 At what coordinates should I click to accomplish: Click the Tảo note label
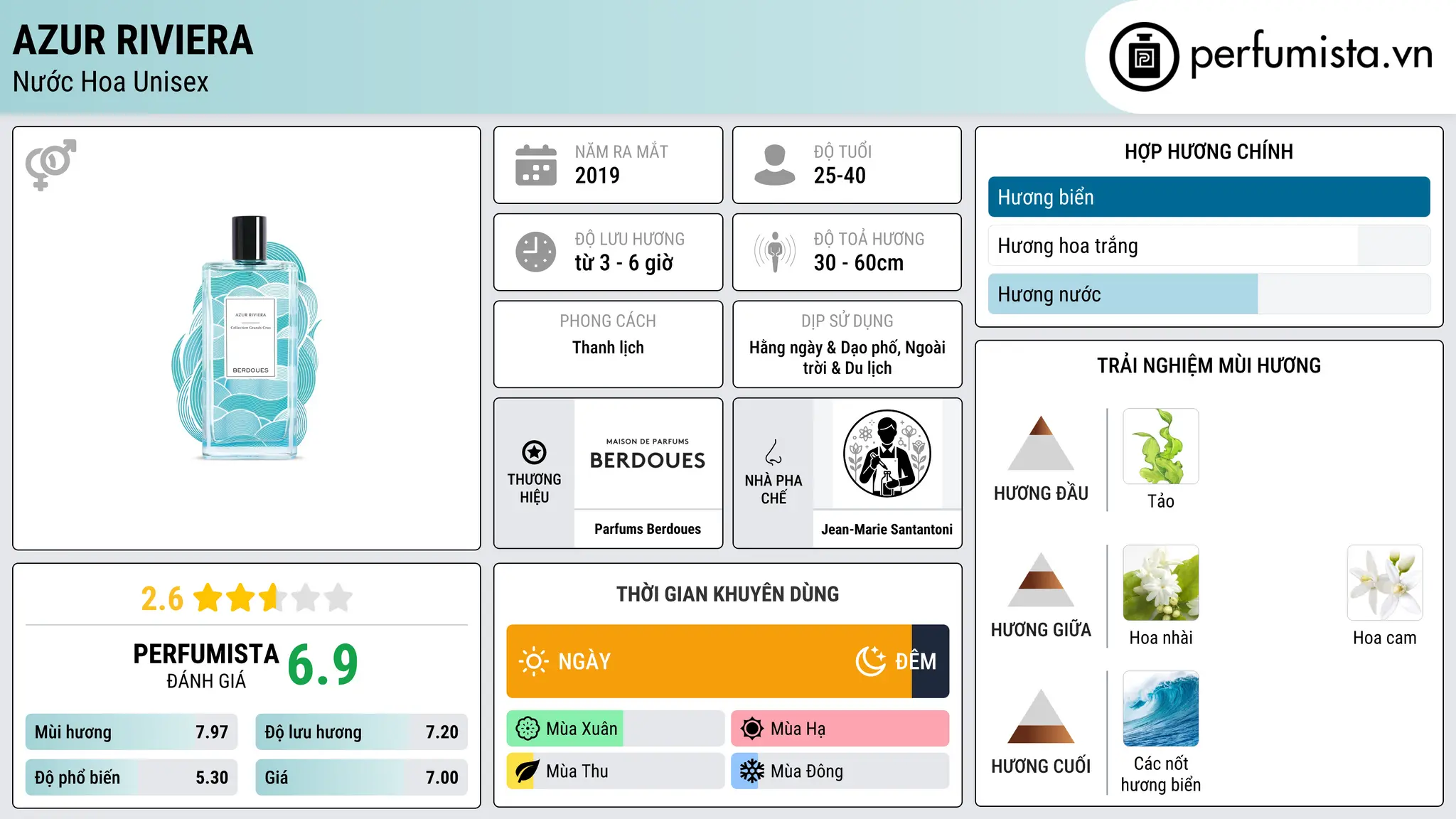click(x=1161, y=501)
